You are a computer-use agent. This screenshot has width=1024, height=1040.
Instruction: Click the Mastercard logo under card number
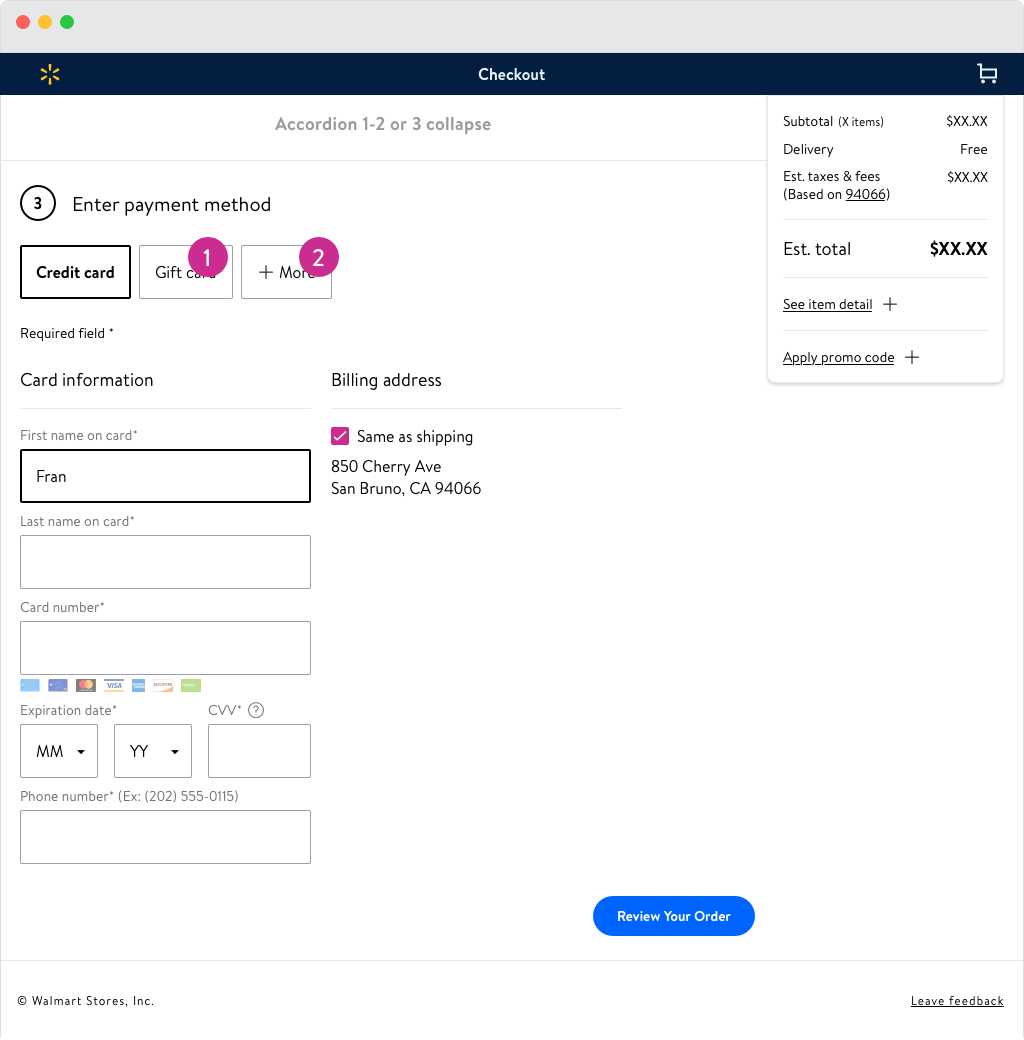coord(86,686)
